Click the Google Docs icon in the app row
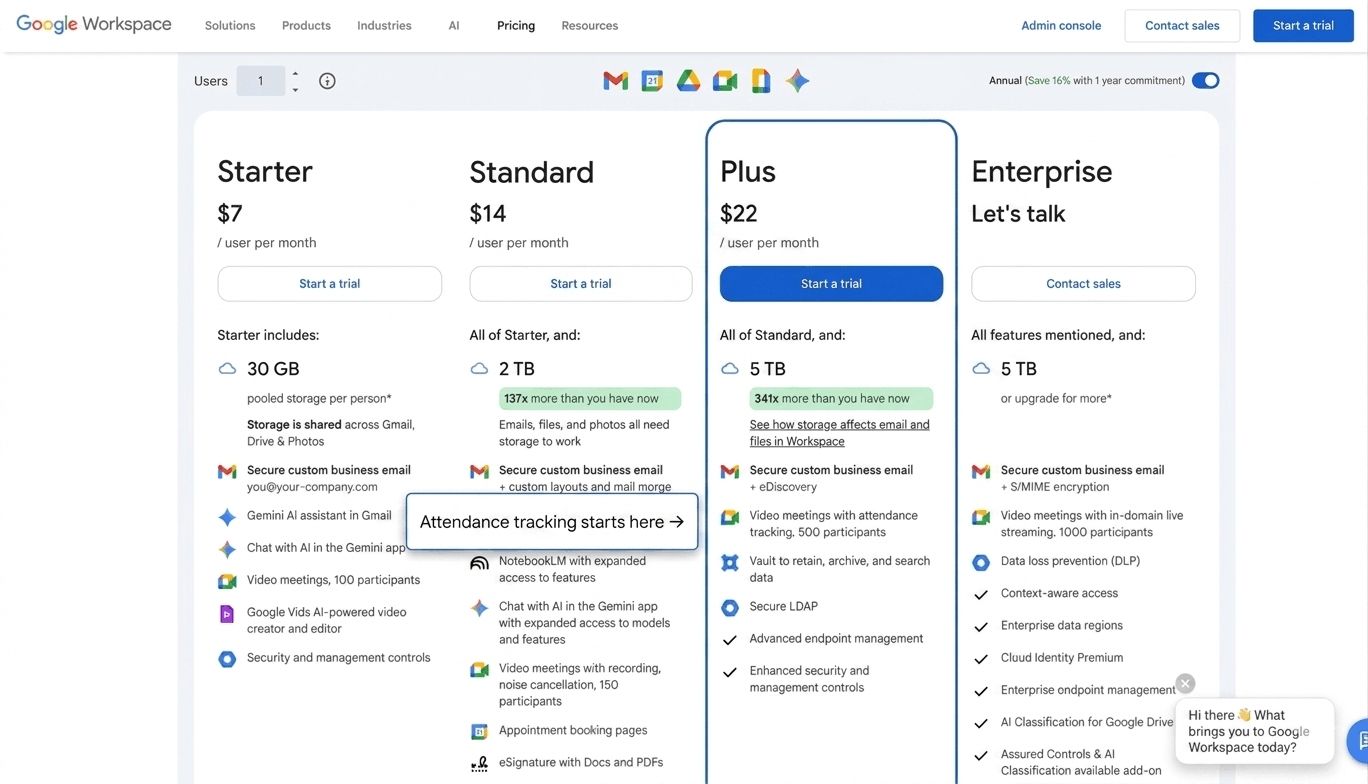This screenshot has width=1368, height=784. point(761,81)
